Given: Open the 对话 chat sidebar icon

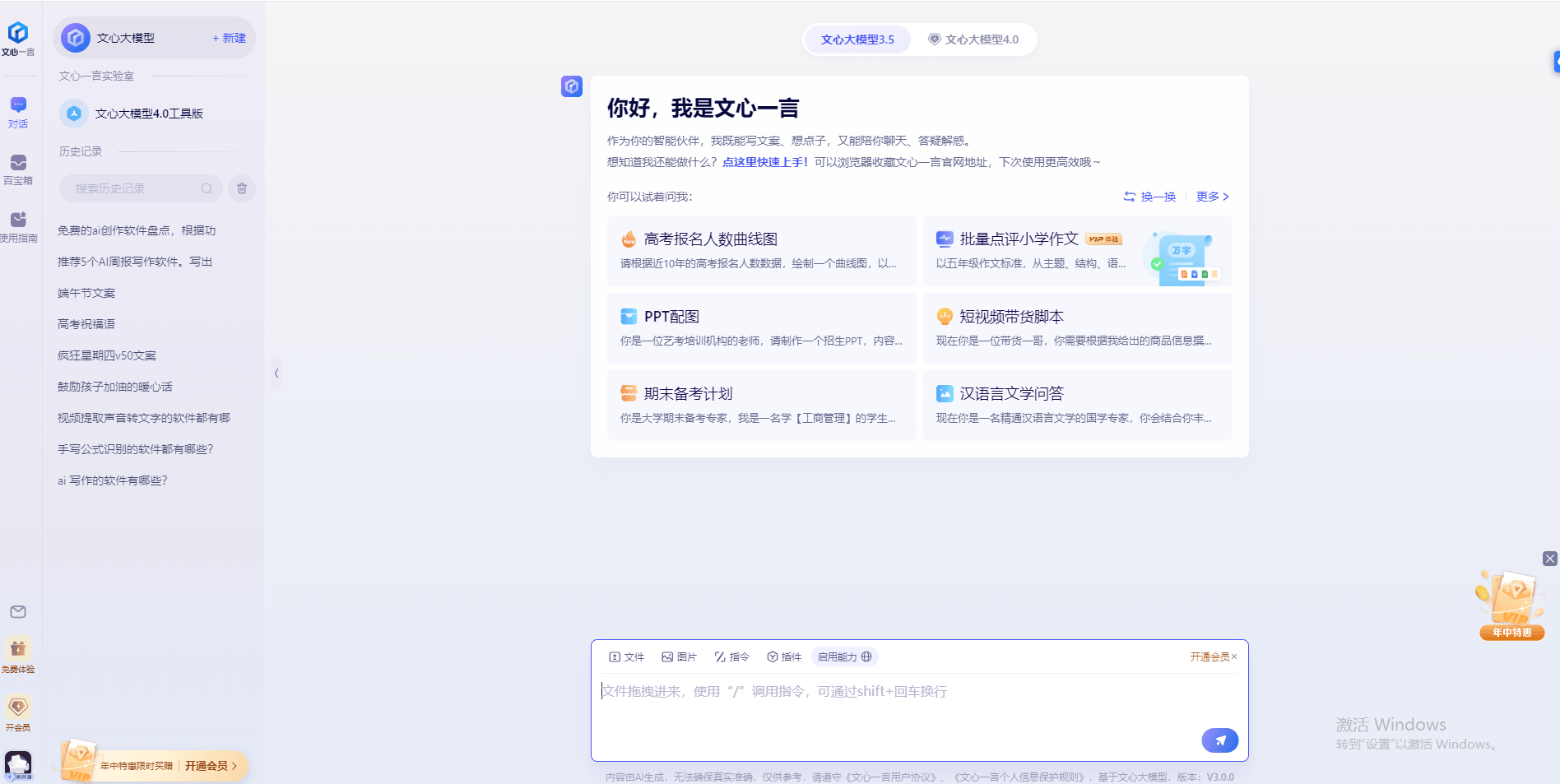Looking at the screenshot, I should (x=18, y=112).
